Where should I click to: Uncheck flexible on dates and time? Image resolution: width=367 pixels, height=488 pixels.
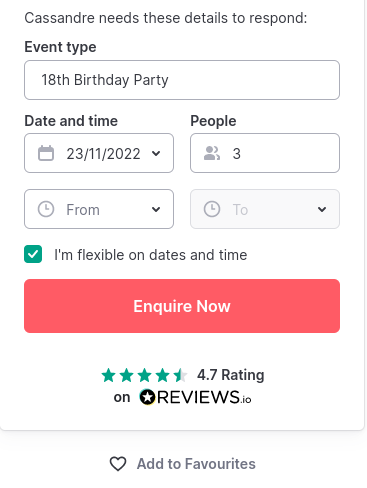tap(33, 254)
